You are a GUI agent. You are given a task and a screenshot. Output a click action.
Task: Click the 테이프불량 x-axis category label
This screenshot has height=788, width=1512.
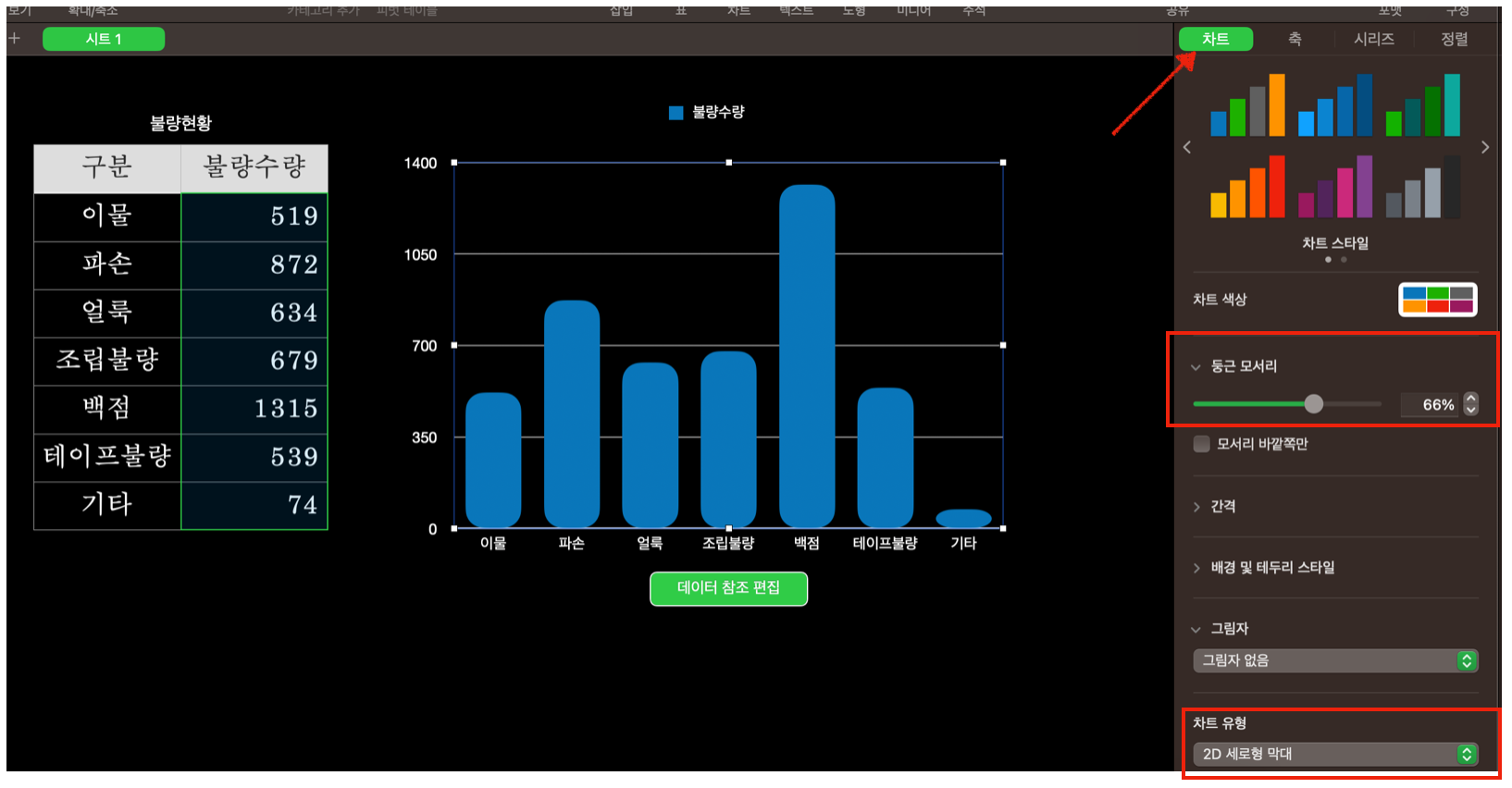885,544
